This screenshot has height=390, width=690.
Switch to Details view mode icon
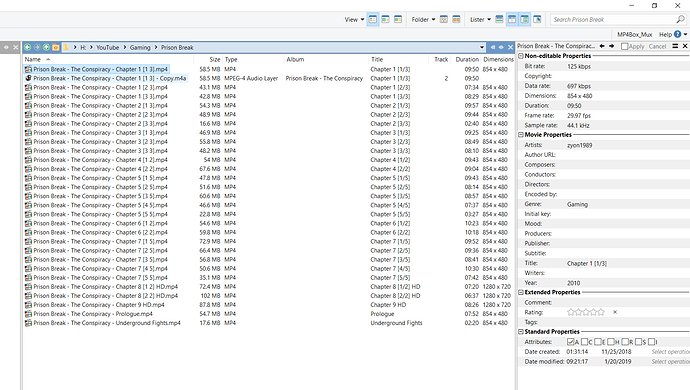(373, 19)
